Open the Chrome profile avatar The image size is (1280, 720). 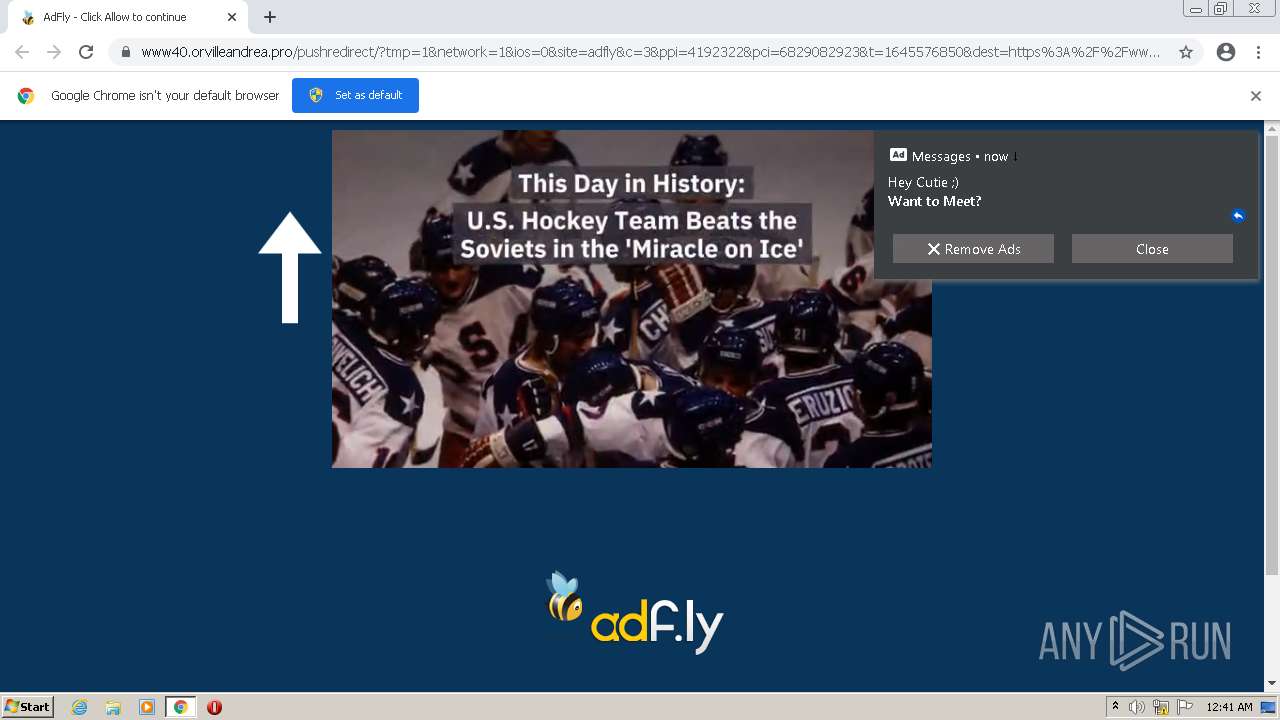(1226, 52)
